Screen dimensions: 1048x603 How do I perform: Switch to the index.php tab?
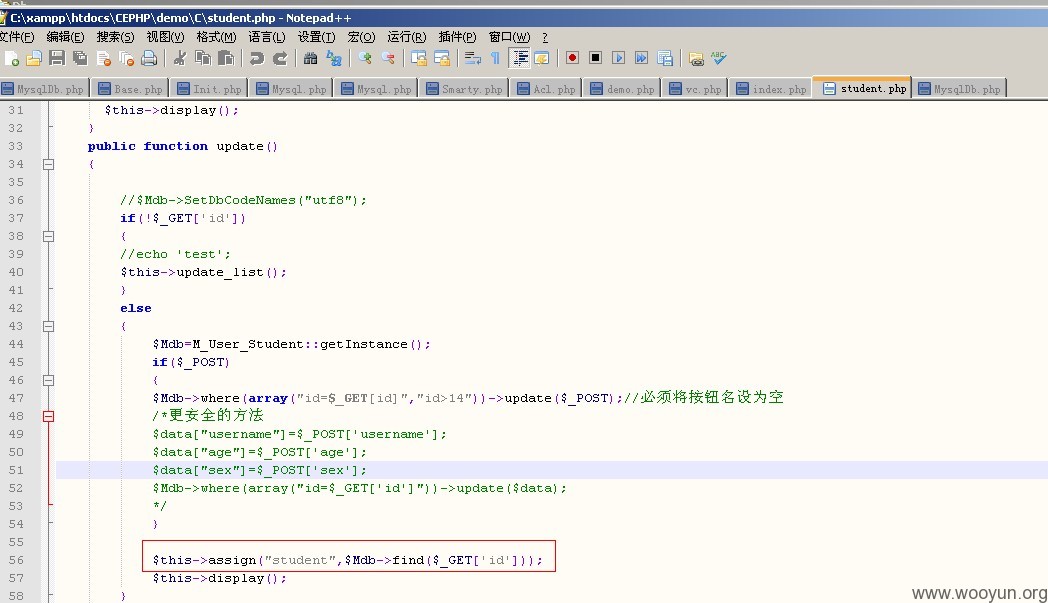[x=771, y=89]
